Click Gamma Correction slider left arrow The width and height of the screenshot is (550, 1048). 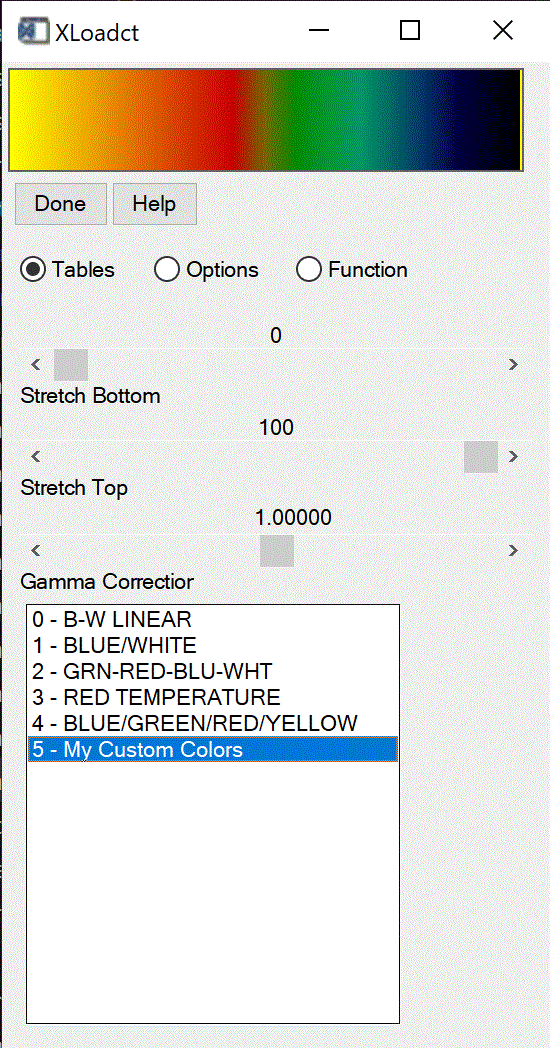pyautogui.click(x=37, y=551)
